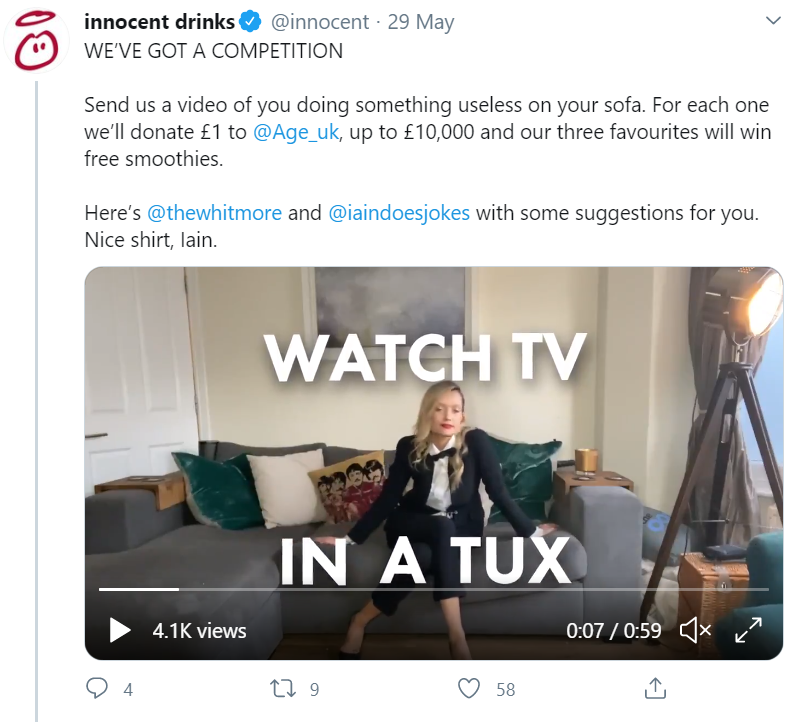Visit the @iaindoesjokes profile link
This screenshot has width=802, height=728.
tap(399, 213)
